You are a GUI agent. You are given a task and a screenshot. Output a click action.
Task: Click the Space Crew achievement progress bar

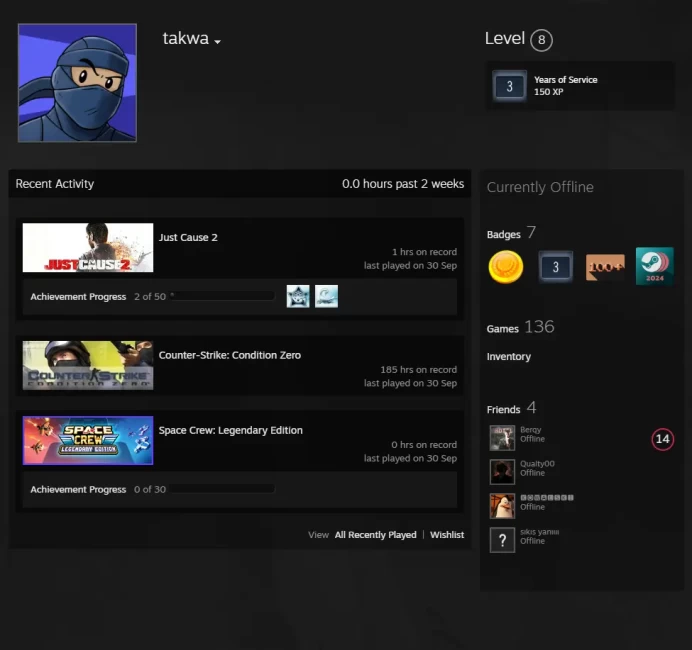pos(222,489)
